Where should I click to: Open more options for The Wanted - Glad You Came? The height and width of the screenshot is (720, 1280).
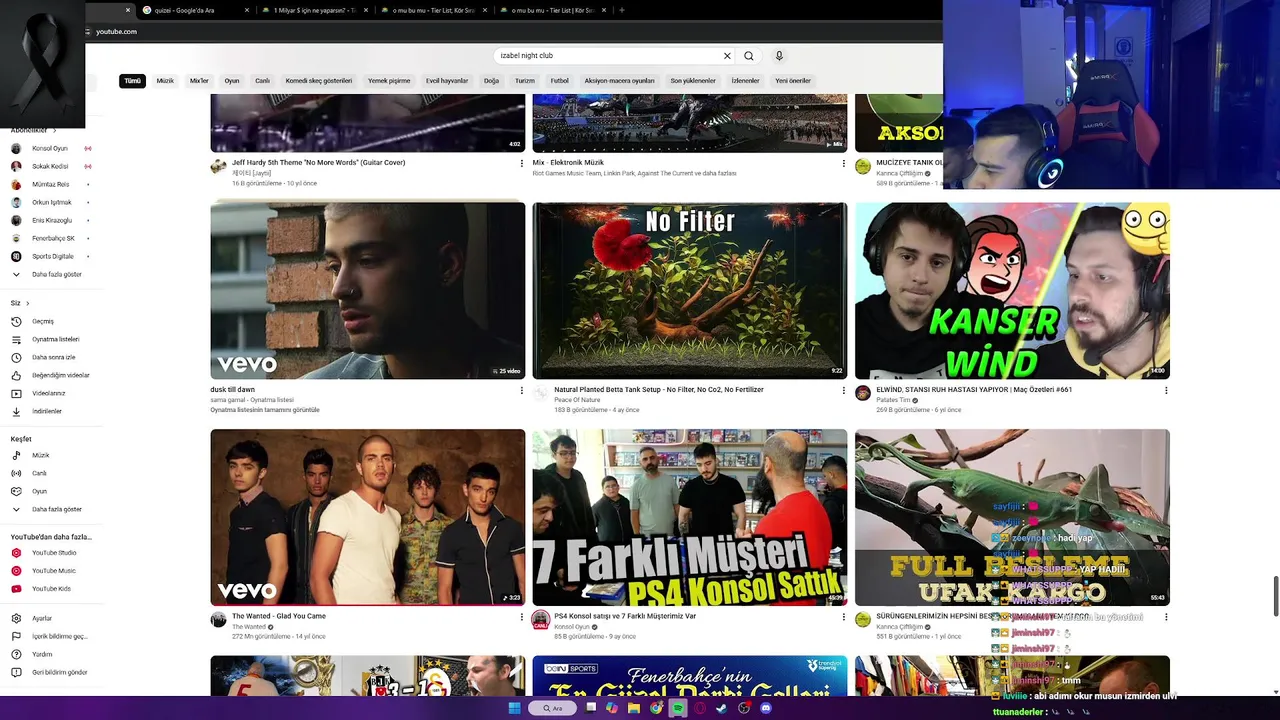(521, 617)
